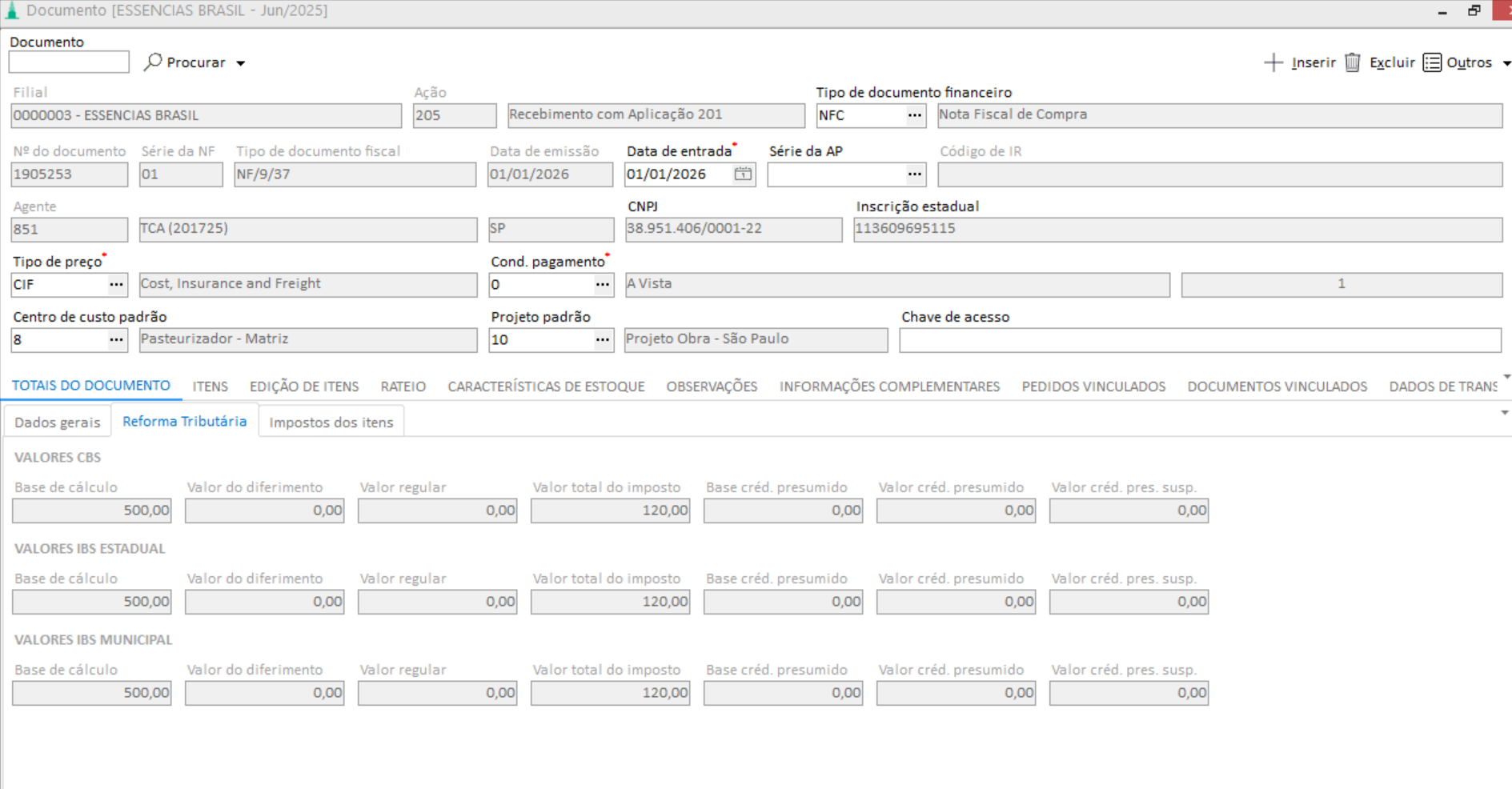Viewport: 1512px width, 789px height.
Task: Open the RATEIO tab
Action: [403, 386]
